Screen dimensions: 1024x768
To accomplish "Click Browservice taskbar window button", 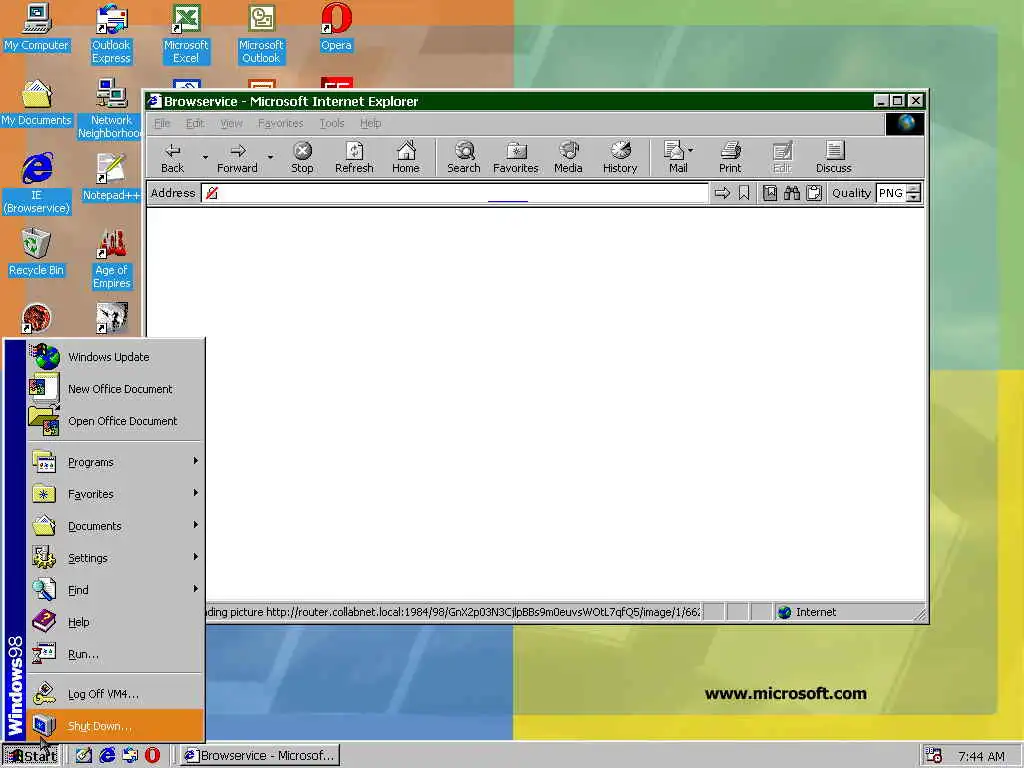I will click(259, 756).
